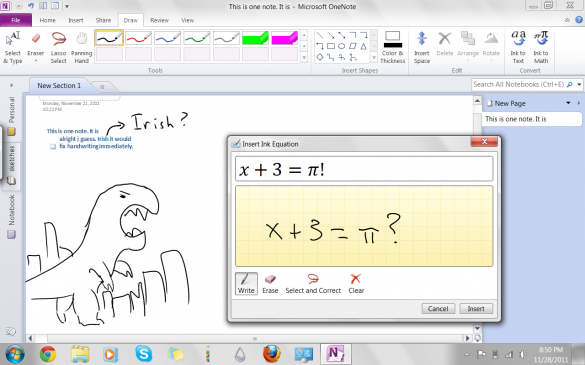This screenshot has width=585, height=365.
Task: Open the search scope dropdown
Action: pos(579,85)
